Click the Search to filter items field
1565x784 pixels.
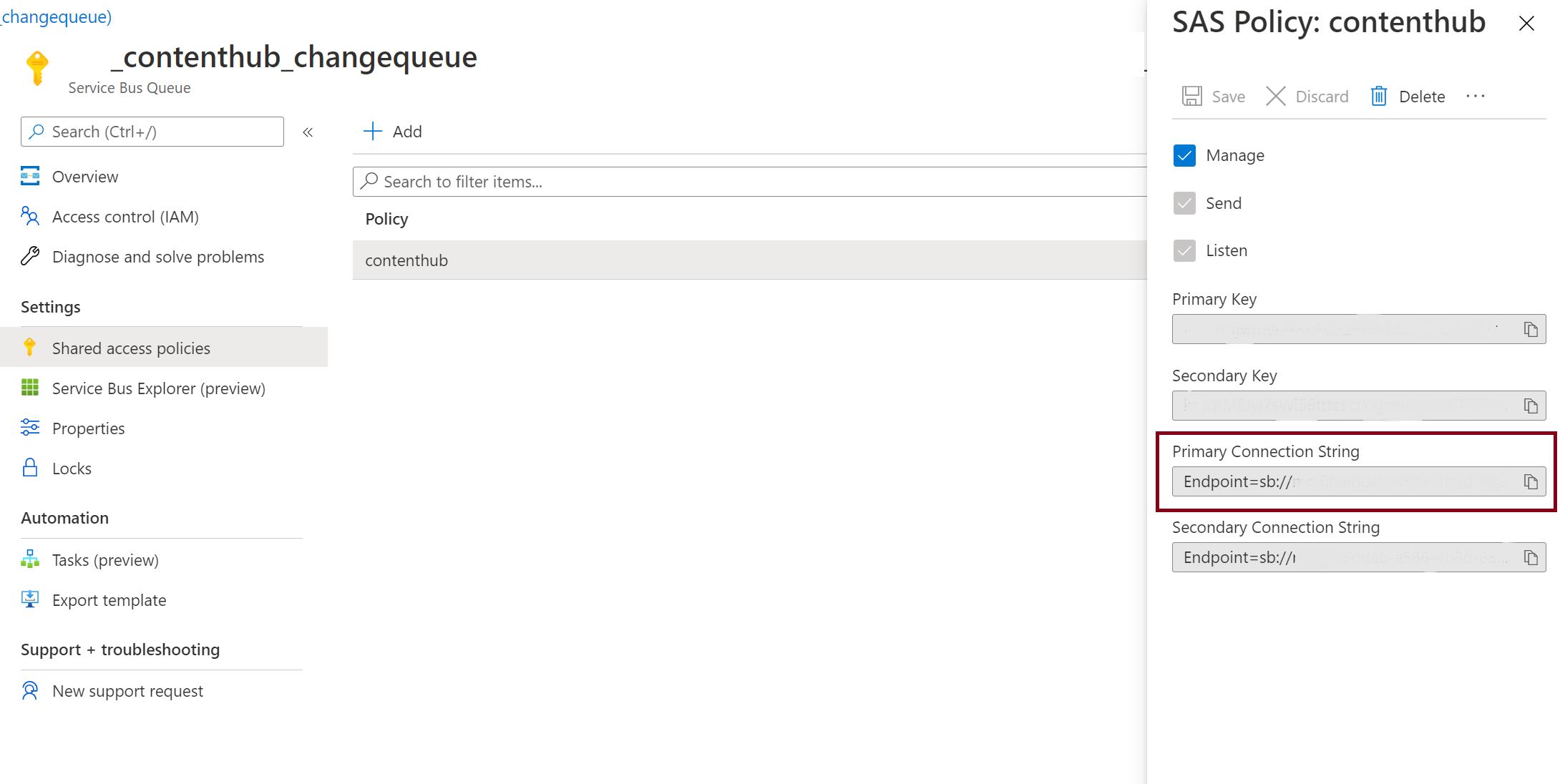coord(750,182)
